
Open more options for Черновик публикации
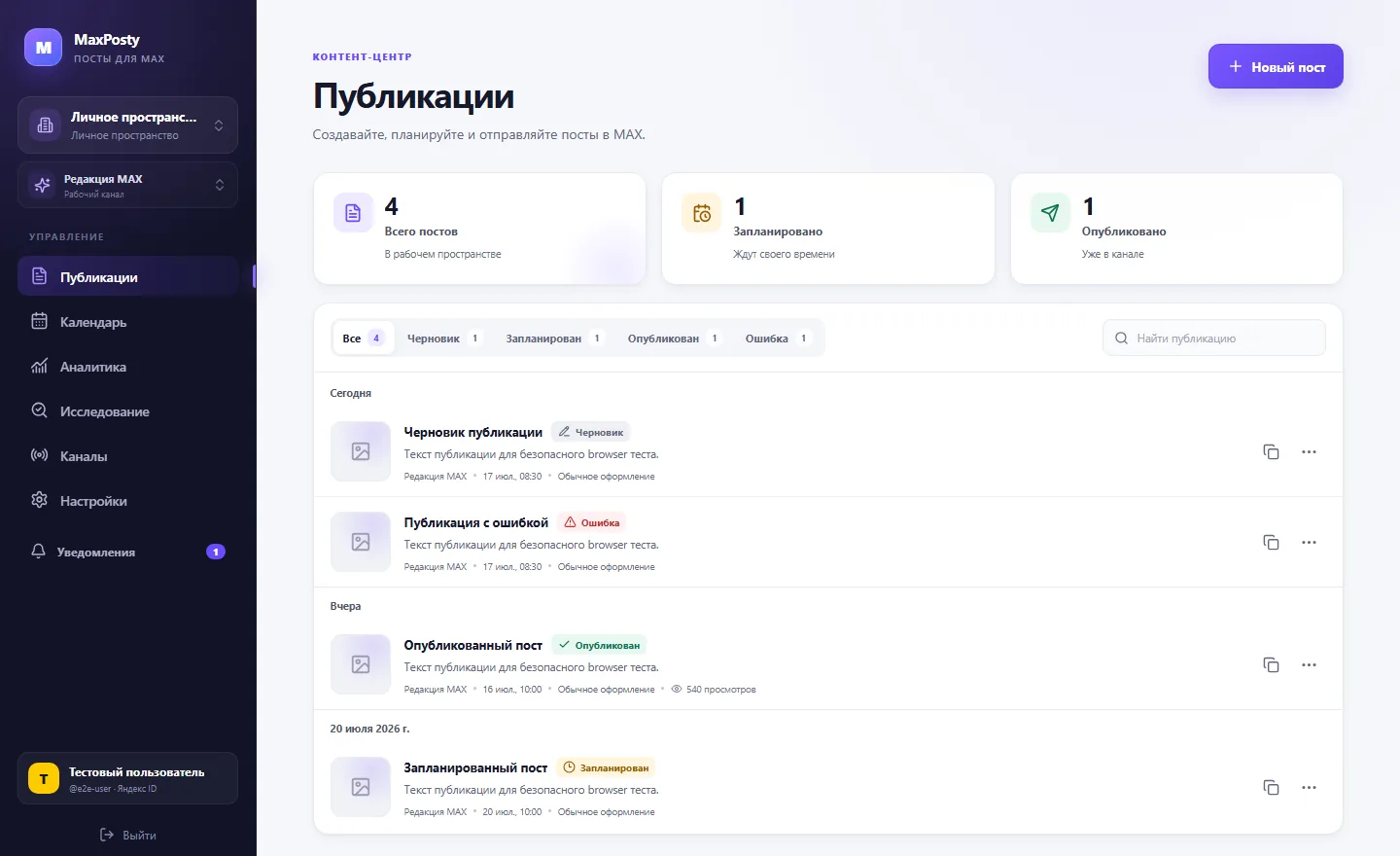pos(1309,451)
